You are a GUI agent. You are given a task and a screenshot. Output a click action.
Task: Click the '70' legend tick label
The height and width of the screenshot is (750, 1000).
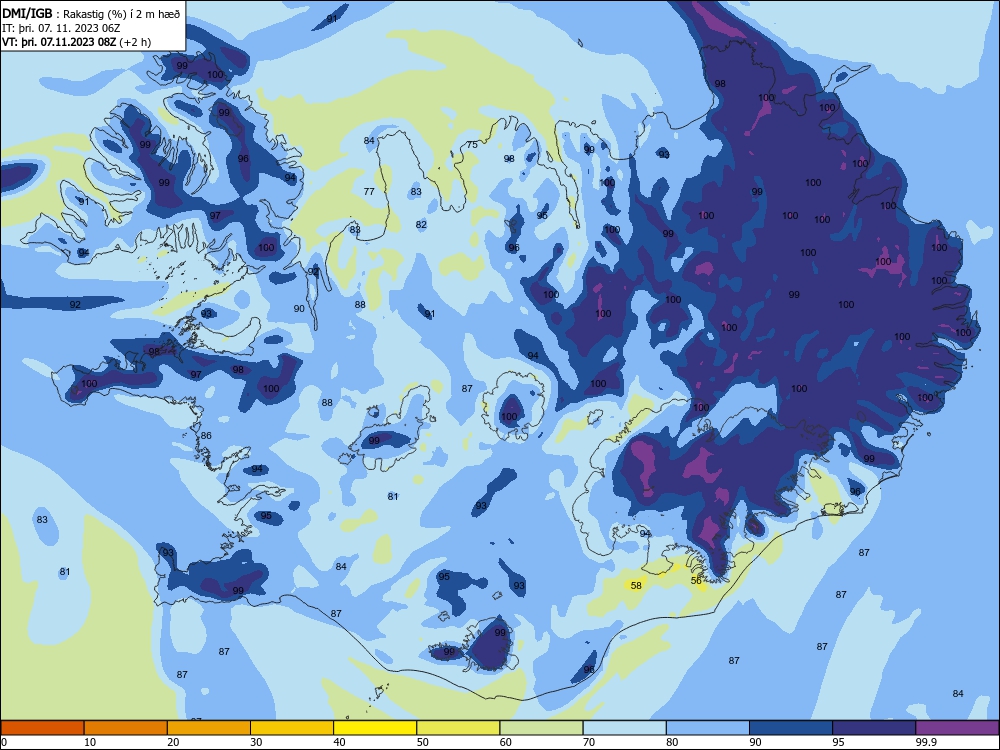pos(589,742)
